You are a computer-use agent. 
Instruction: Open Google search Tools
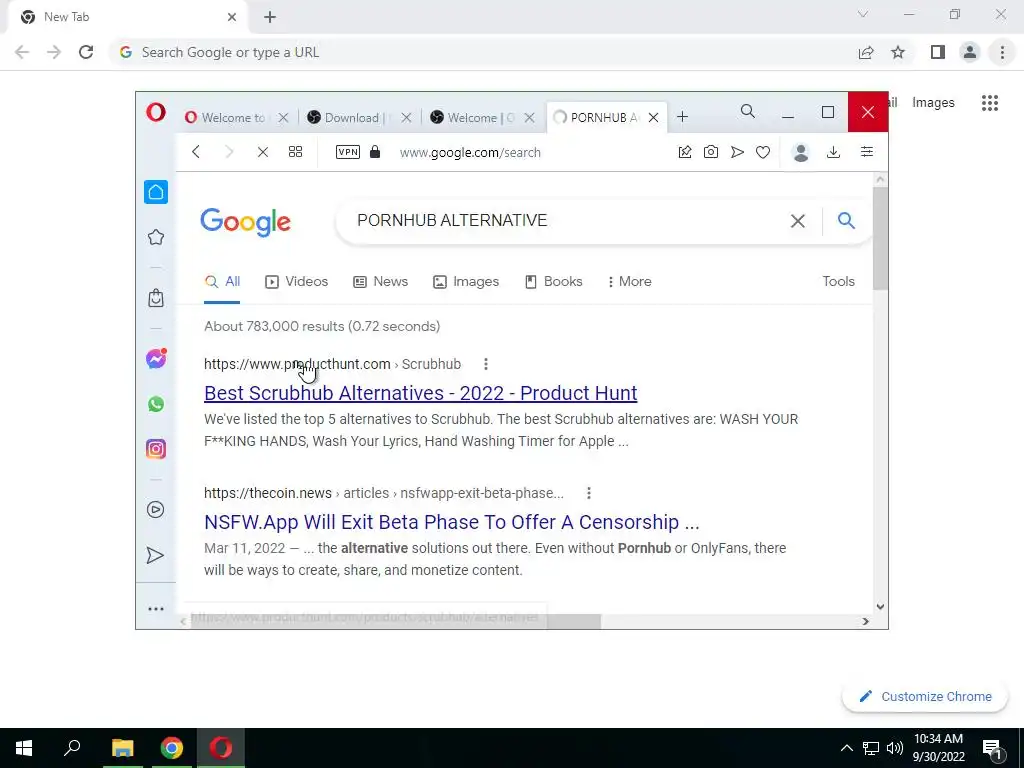point(839,281)
